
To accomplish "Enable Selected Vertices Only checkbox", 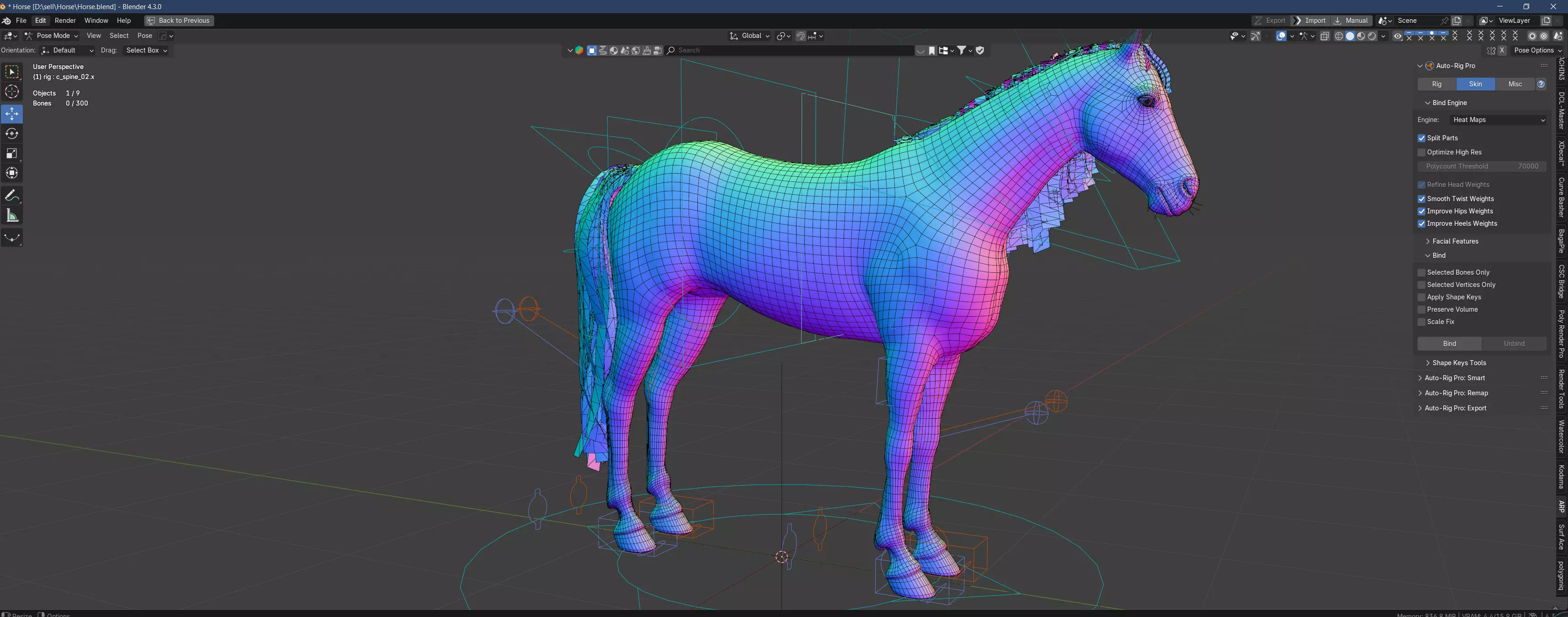I will 1421,285.
